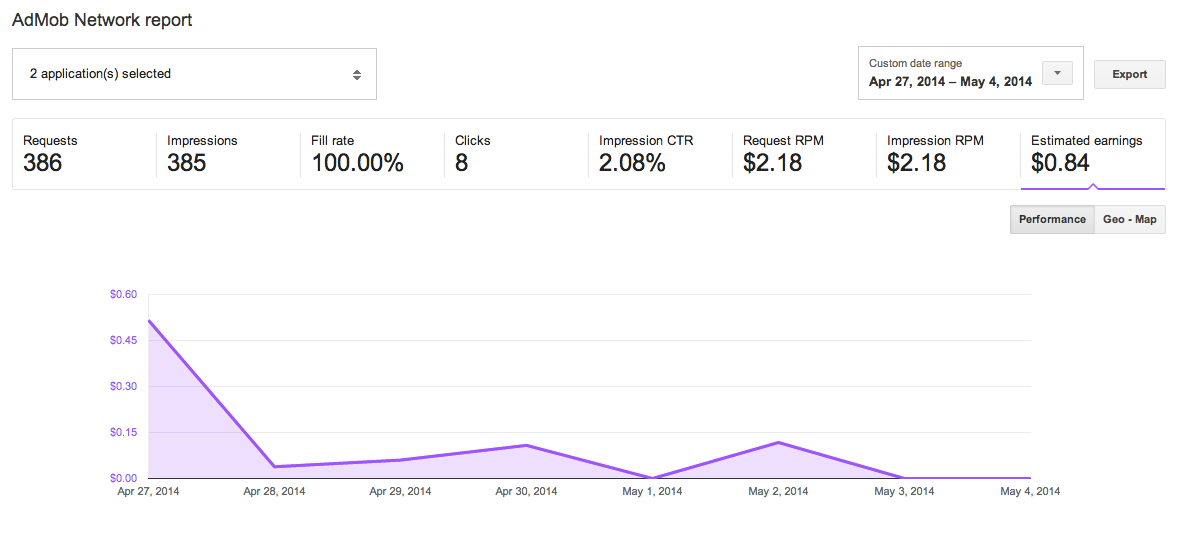Click the $0.45 y-axis label
This screenshot has width=1180, height=542.
point(124,340)
